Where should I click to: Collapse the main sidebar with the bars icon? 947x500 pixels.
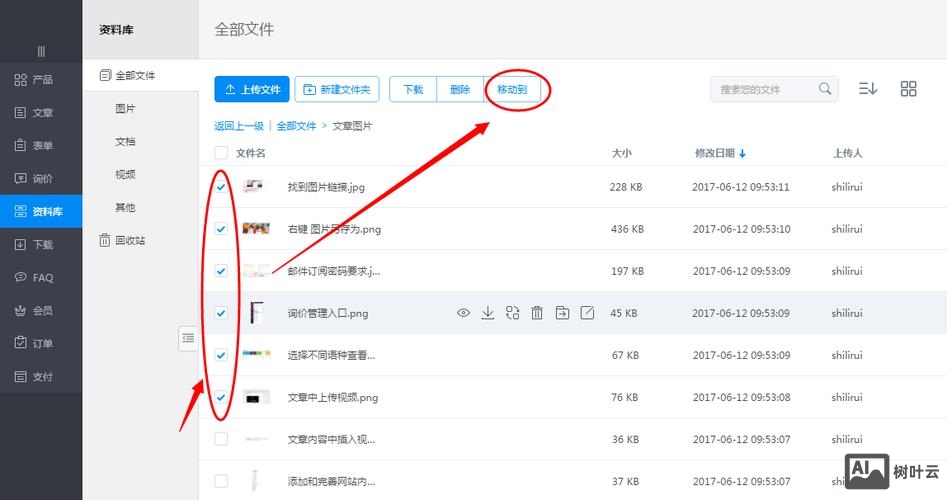pyautogui.click(x=41, y=51)
